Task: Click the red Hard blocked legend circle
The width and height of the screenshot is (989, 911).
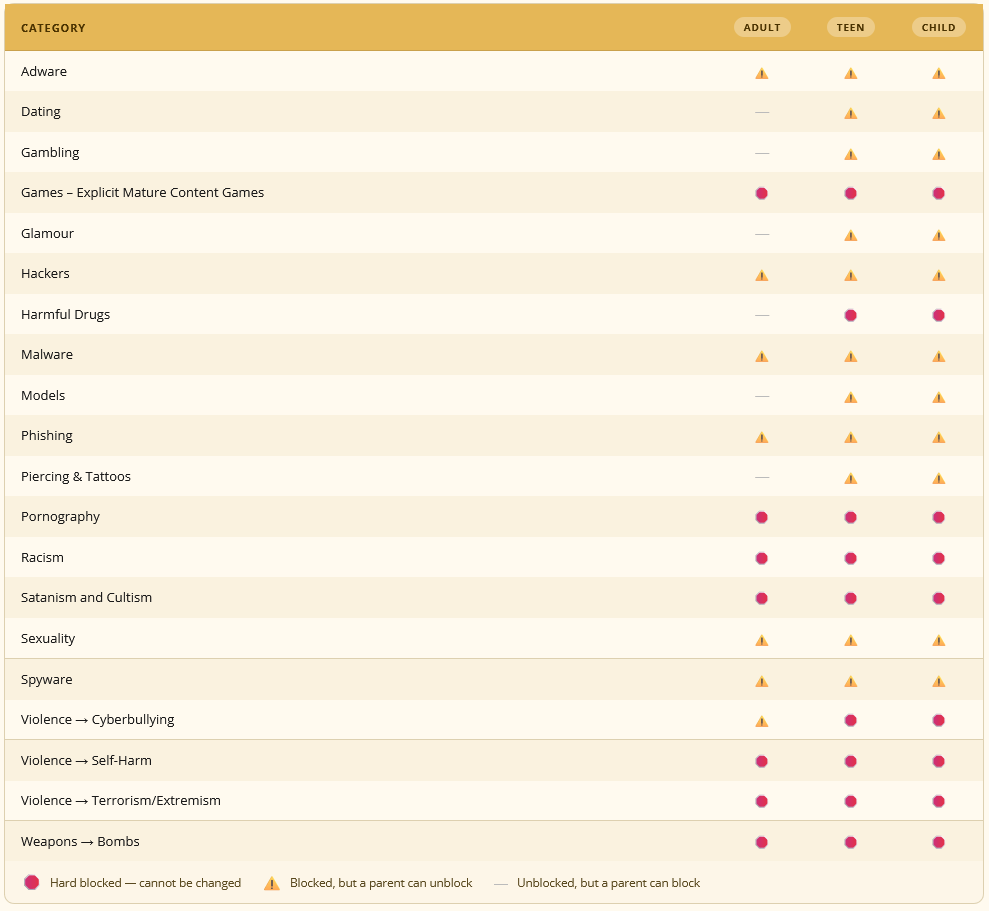Action: 32,883
